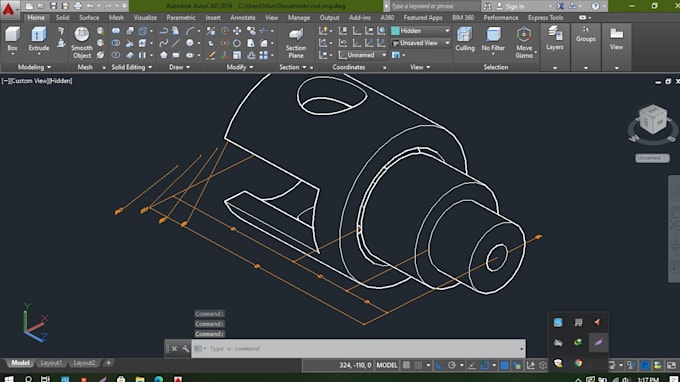Open the Layers panel button

555,38
